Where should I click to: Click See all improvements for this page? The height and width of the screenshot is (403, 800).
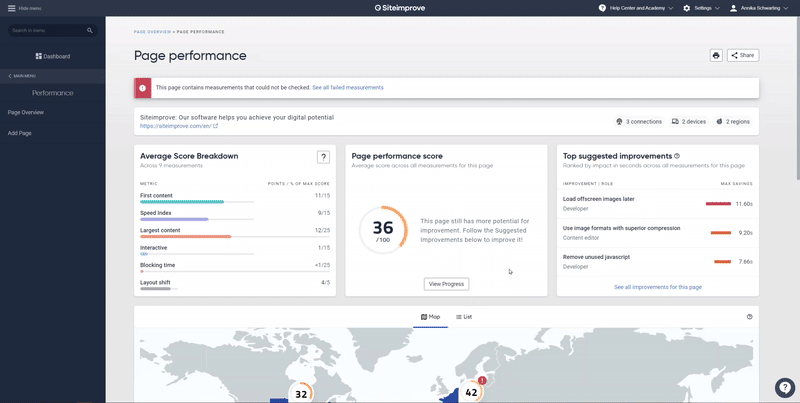(658, 287)
